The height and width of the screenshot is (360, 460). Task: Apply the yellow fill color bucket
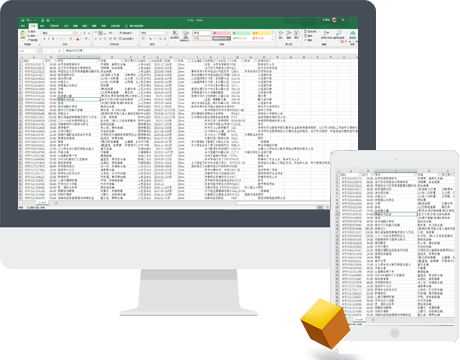[x=71, y=39]
